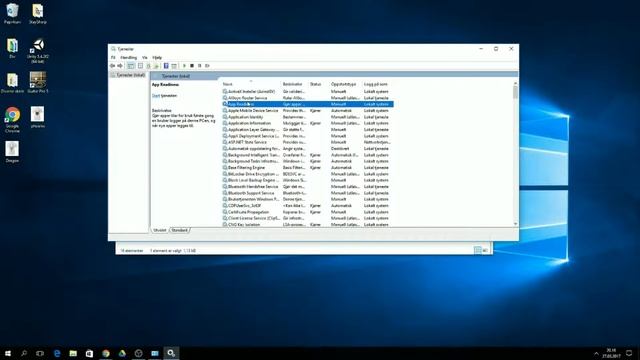Select the Application Information service
The height and width of the screenshot is (360, 640).
pyautogui.click(x=308, y=123)
